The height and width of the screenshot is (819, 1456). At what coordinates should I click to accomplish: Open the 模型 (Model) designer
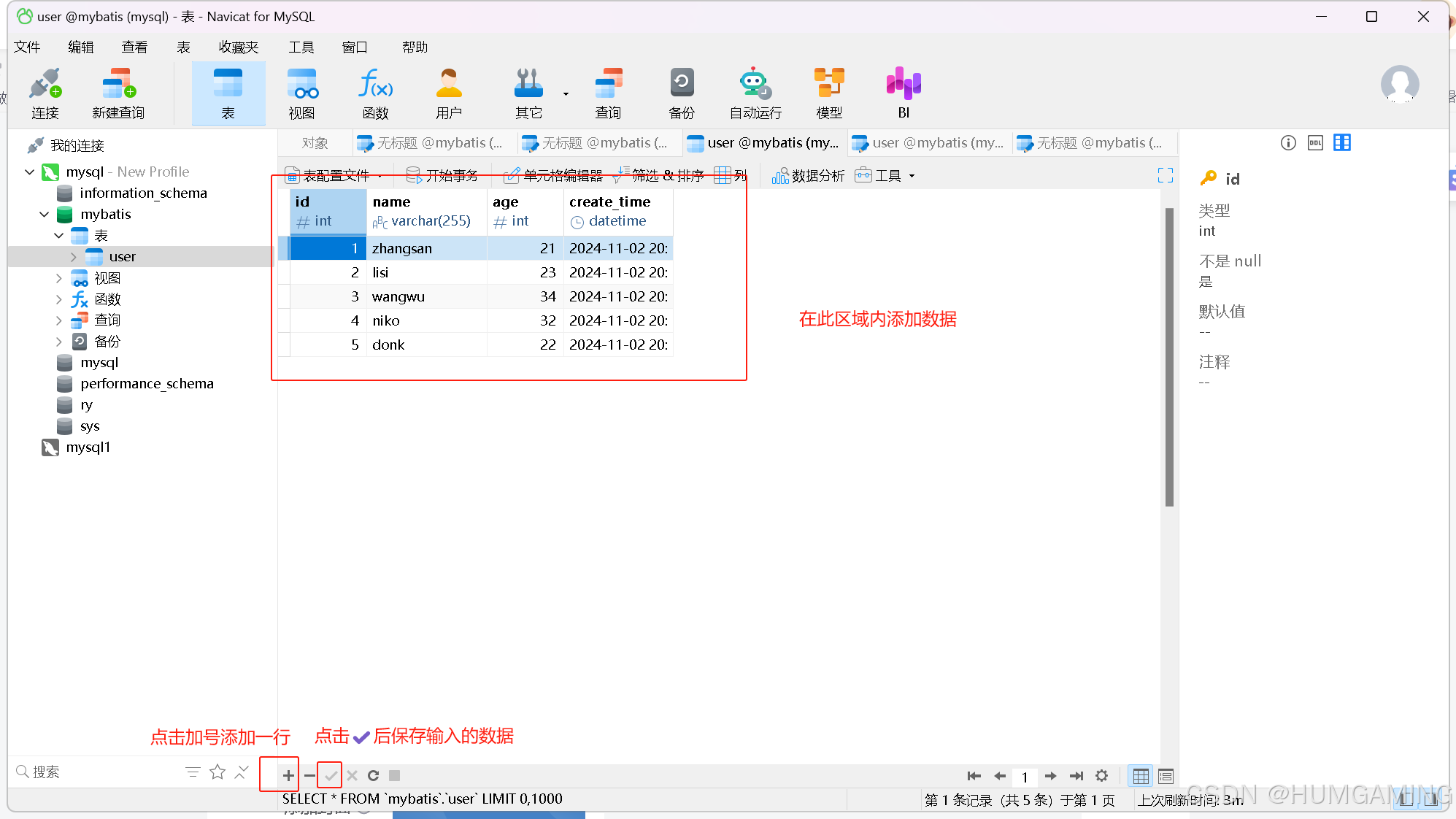click(829, 93)
